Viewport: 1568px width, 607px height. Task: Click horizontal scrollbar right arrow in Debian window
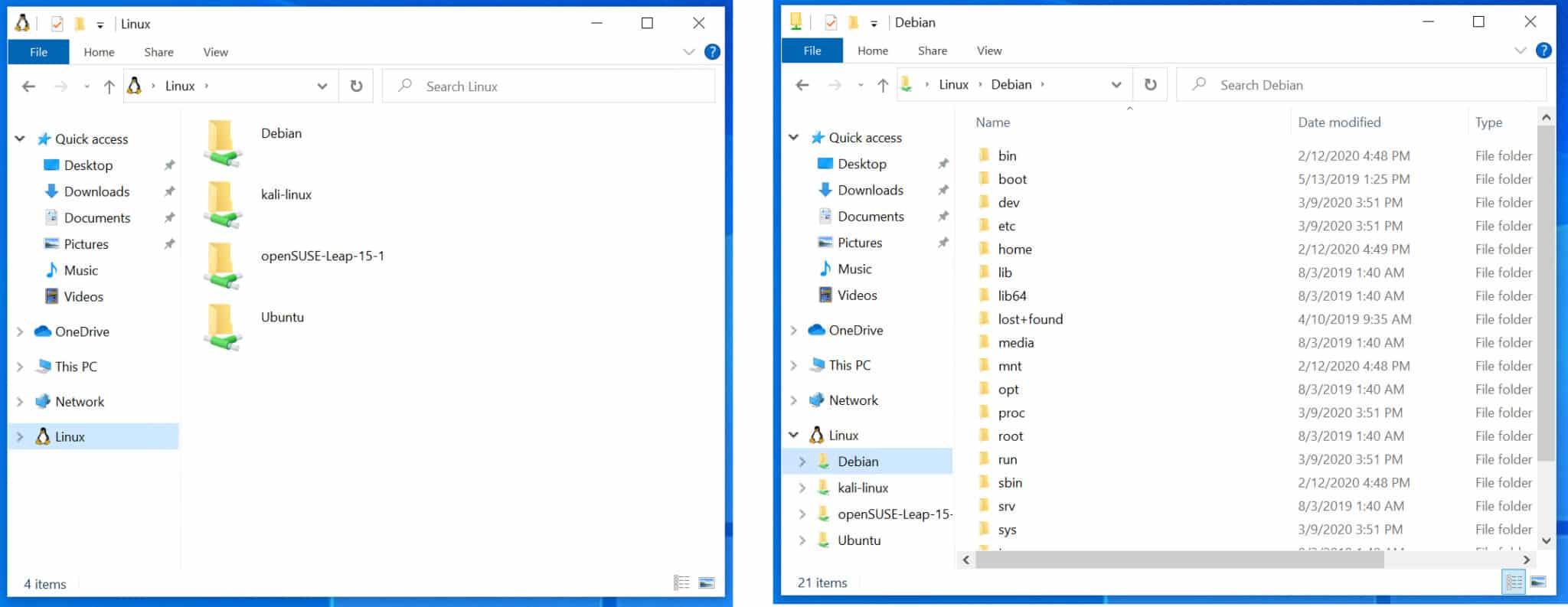coord(1527,560)
